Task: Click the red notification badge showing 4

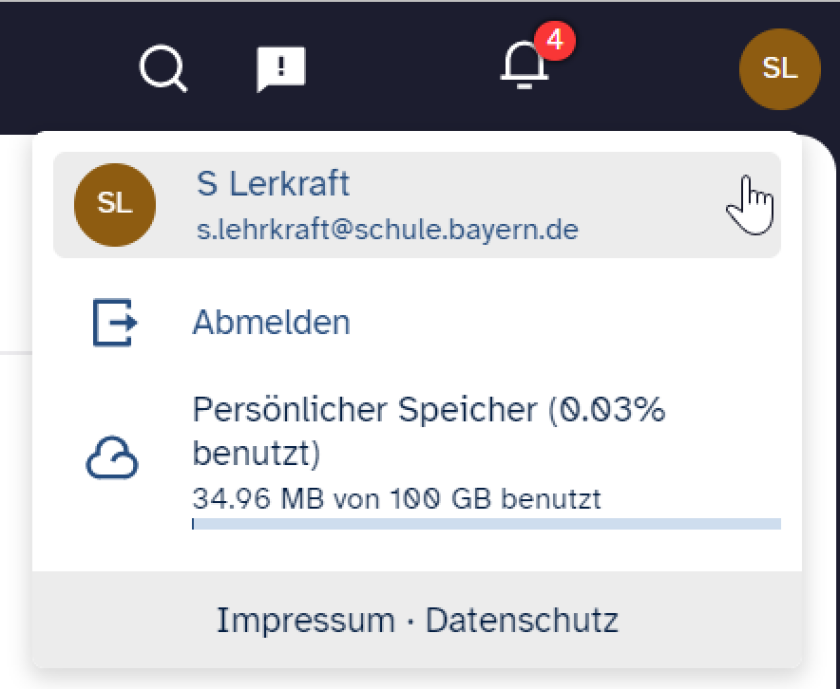Action: pos(554,41)
